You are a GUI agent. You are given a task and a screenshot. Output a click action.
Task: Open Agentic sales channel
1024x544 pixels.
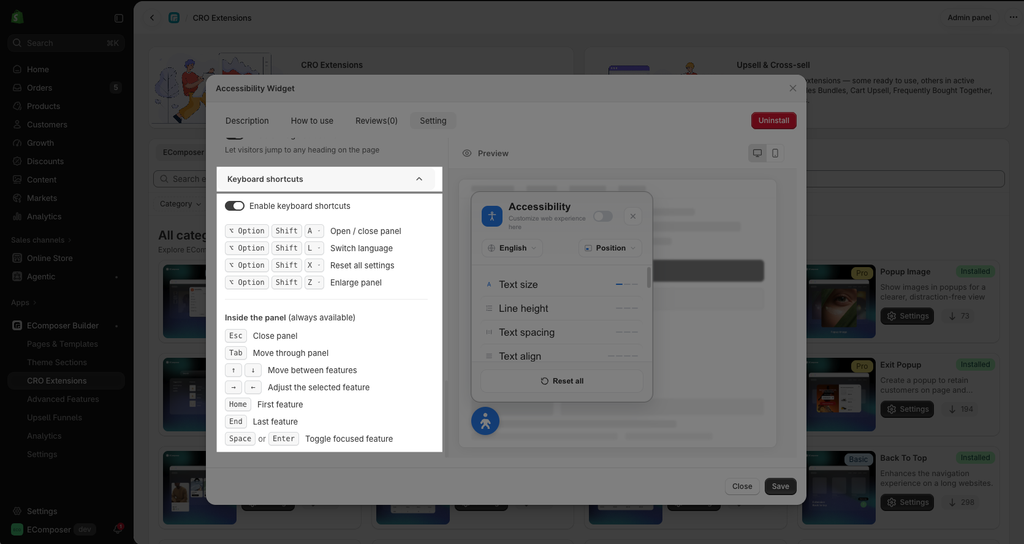(41, 276)
